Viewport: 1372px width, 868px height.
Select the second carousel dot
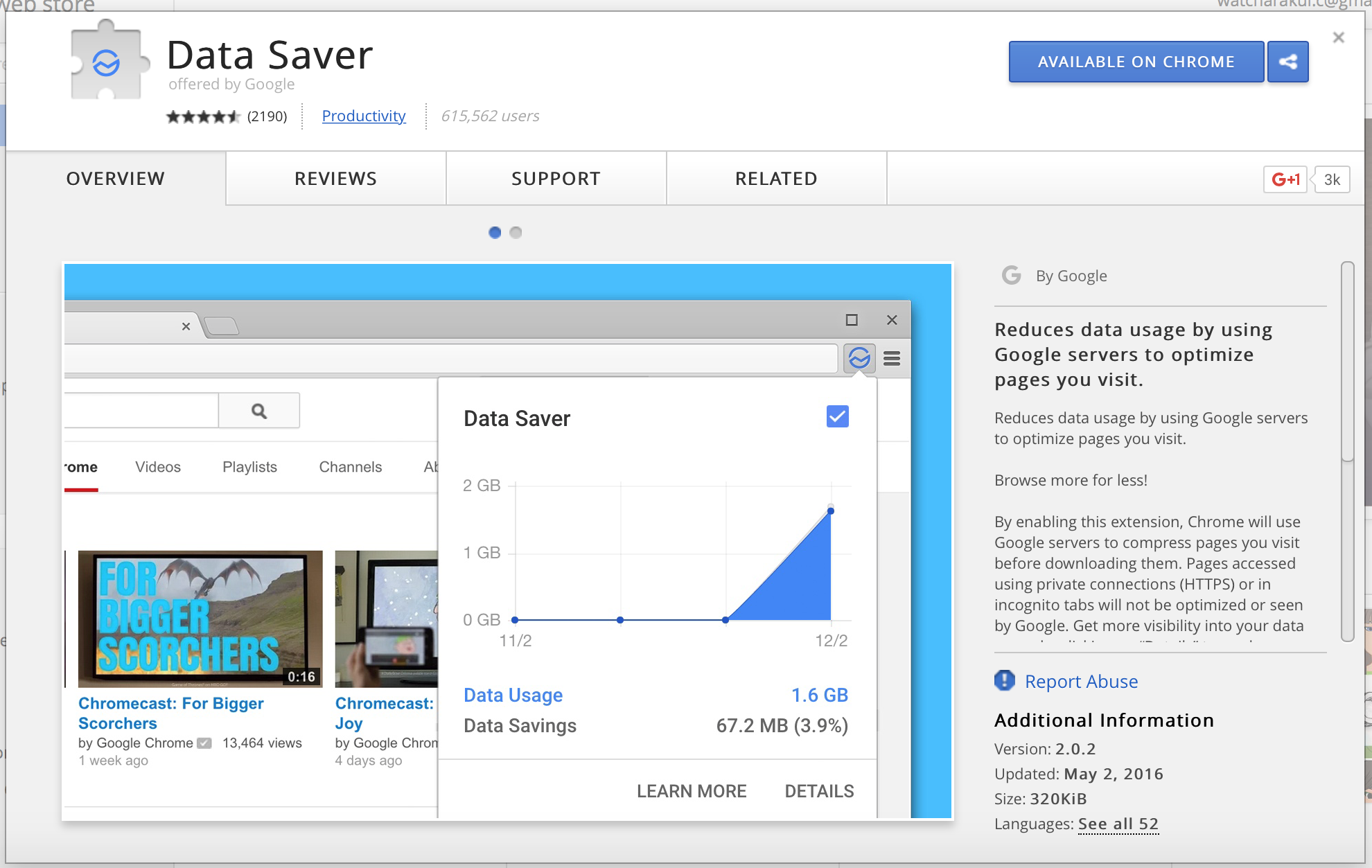(516, 233)
